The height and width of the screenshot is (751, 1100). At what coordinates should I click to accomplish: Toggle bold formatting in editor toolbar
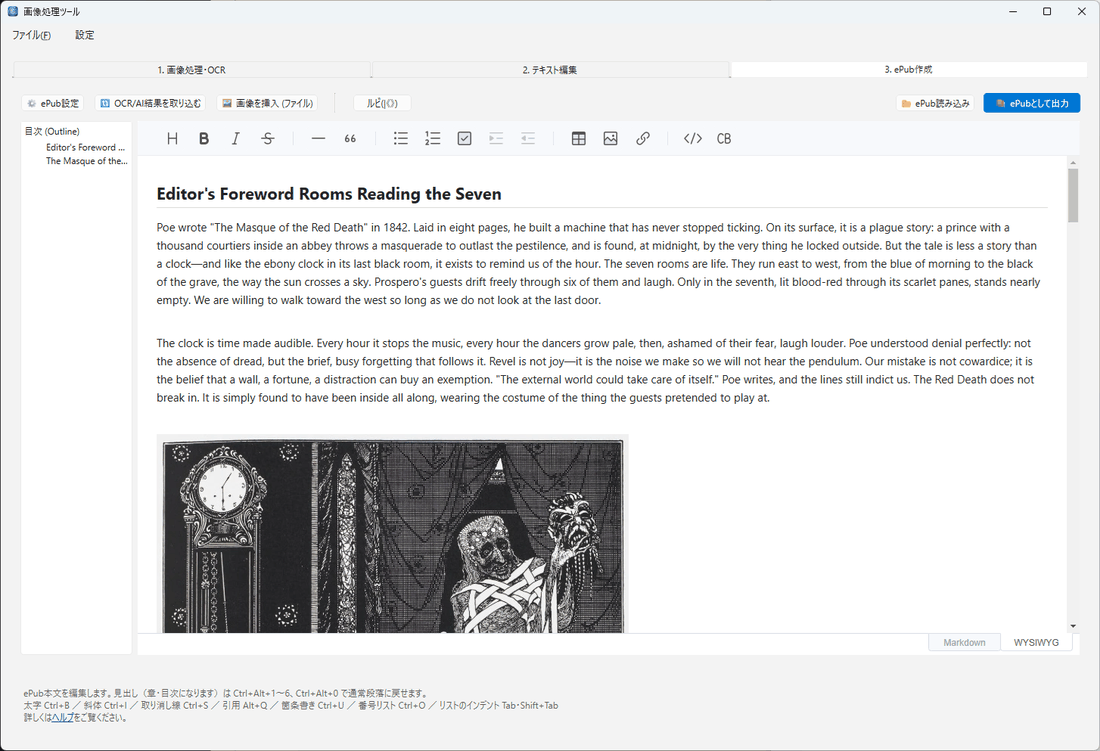click(204, 139)
